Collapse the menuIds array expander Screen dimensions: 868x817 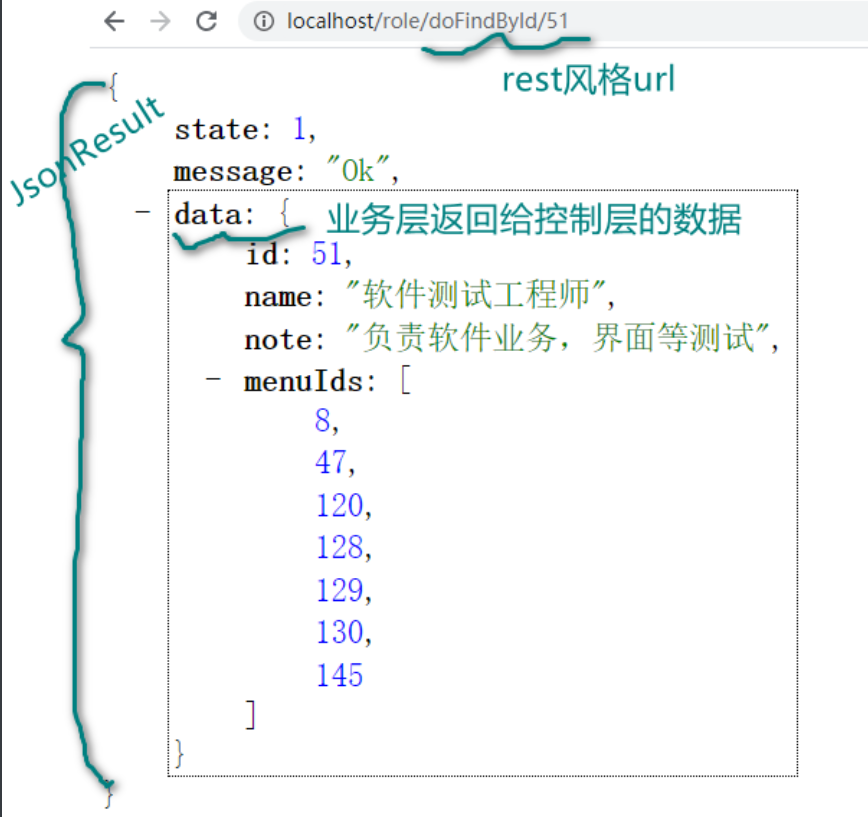pyautogui.click(x=213, y=380)
